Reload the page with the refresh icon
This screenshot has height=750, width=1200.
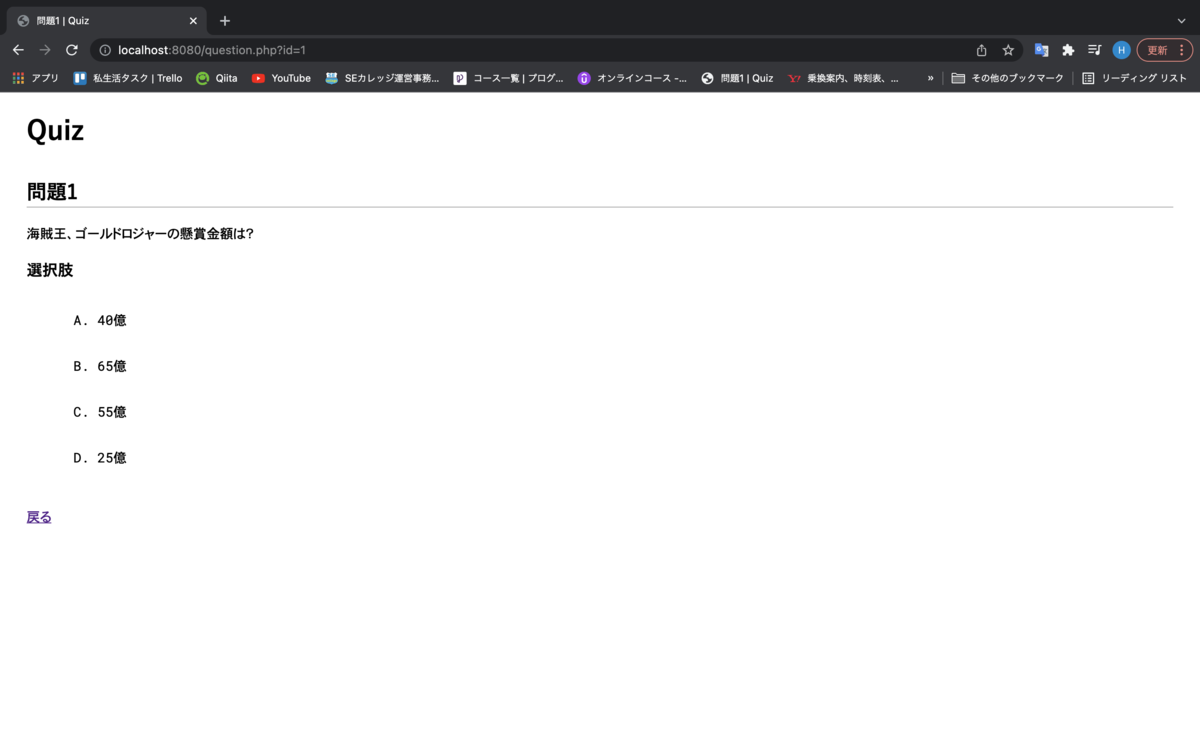click(72, 50)
